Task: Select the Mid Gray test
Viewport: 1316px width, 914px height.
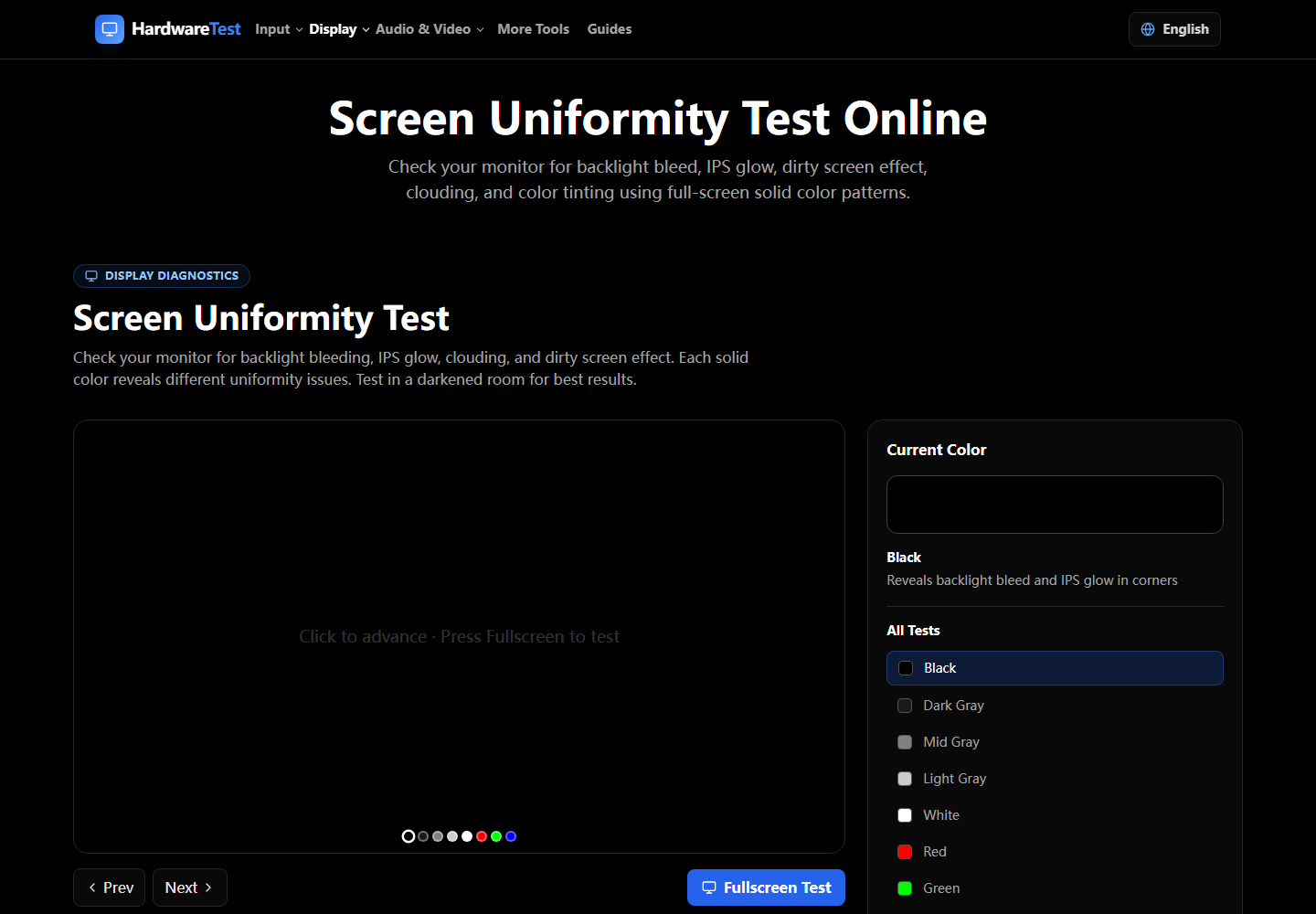Action: click(1055, 742)
